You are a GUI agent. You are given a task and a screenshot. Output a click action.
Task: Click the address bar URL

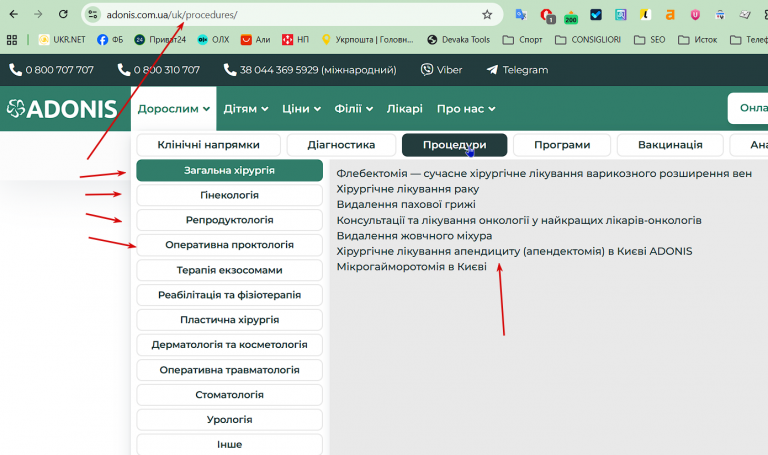[x=172, y=15]
